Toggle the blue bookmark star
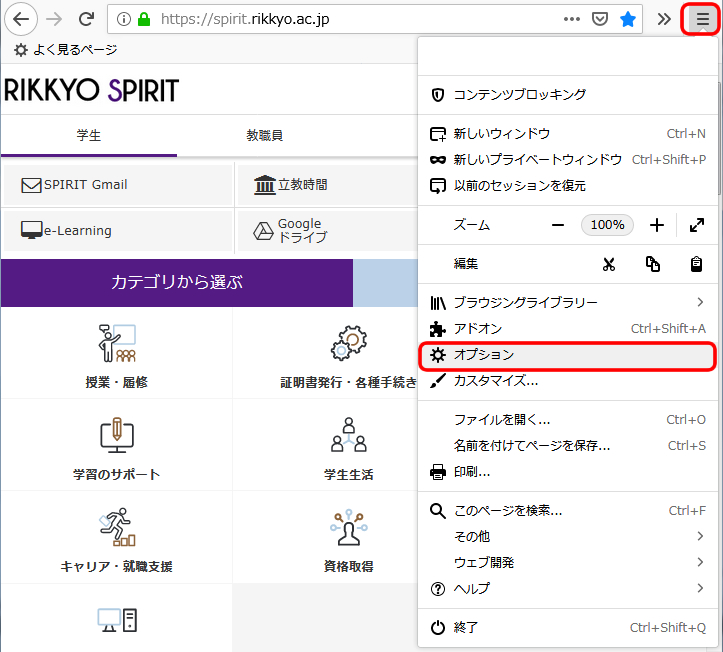723x652 pixels. tap(628, 19)
